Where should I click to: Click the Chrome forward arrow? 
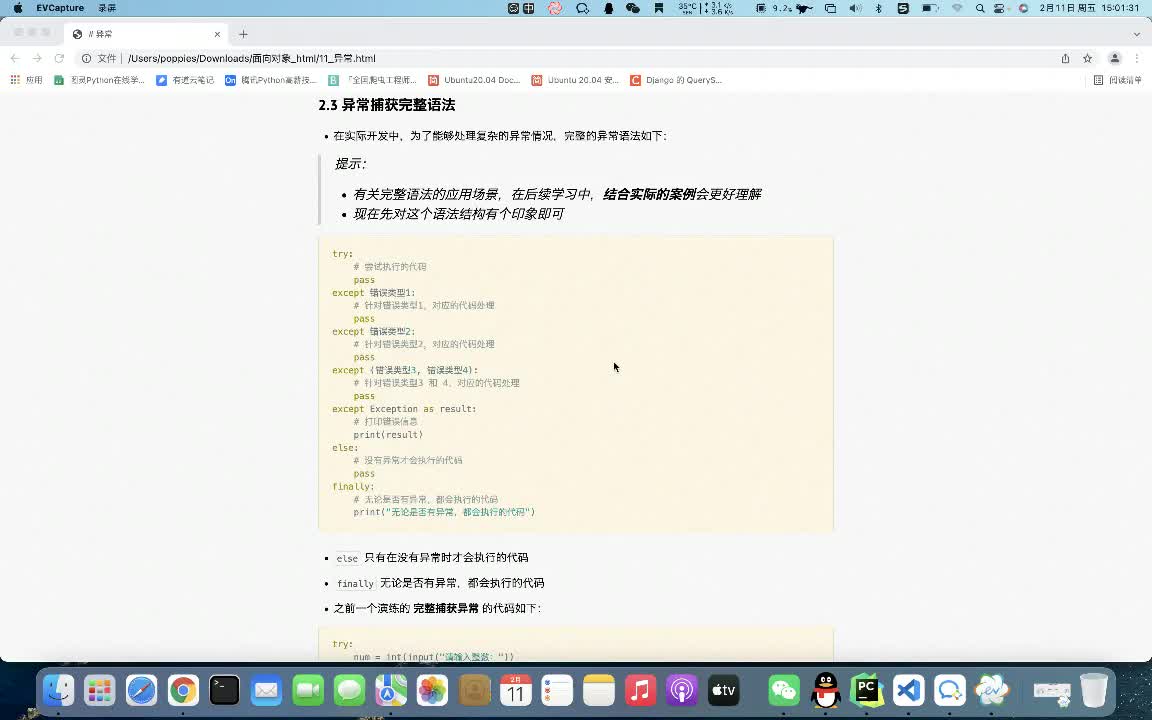(x=37, y=58)
